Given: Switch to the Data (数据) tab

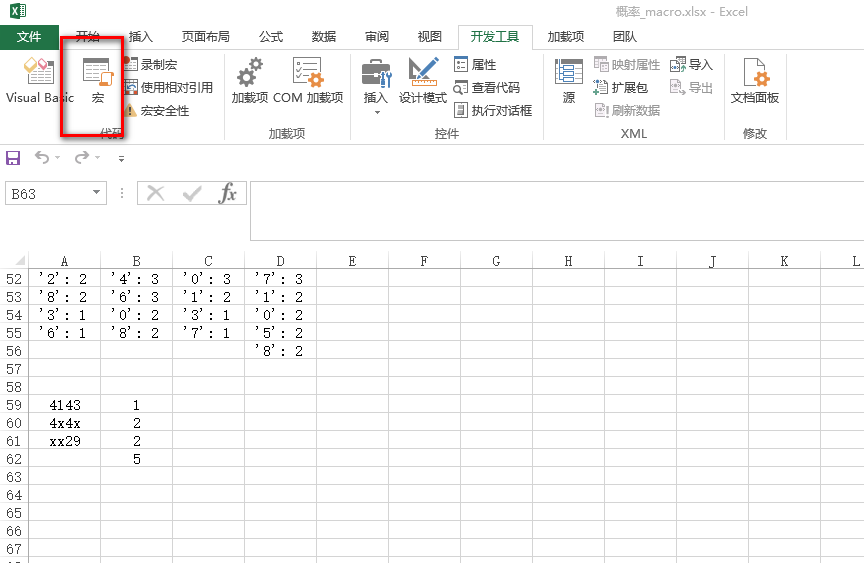Looking at the screenshot, I should click(x=323, y=37).
